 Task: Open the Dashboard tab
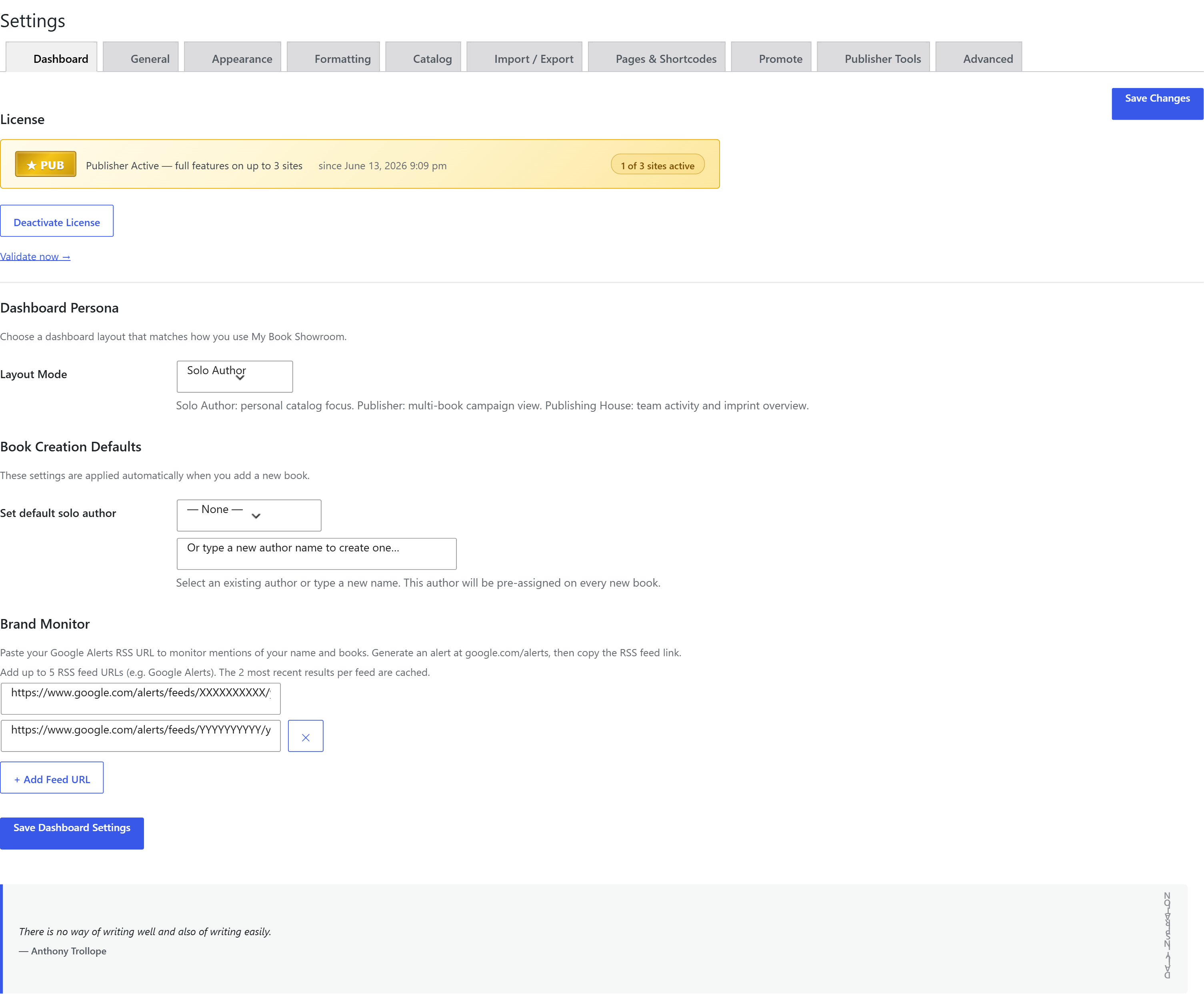(x=52, y=57)
